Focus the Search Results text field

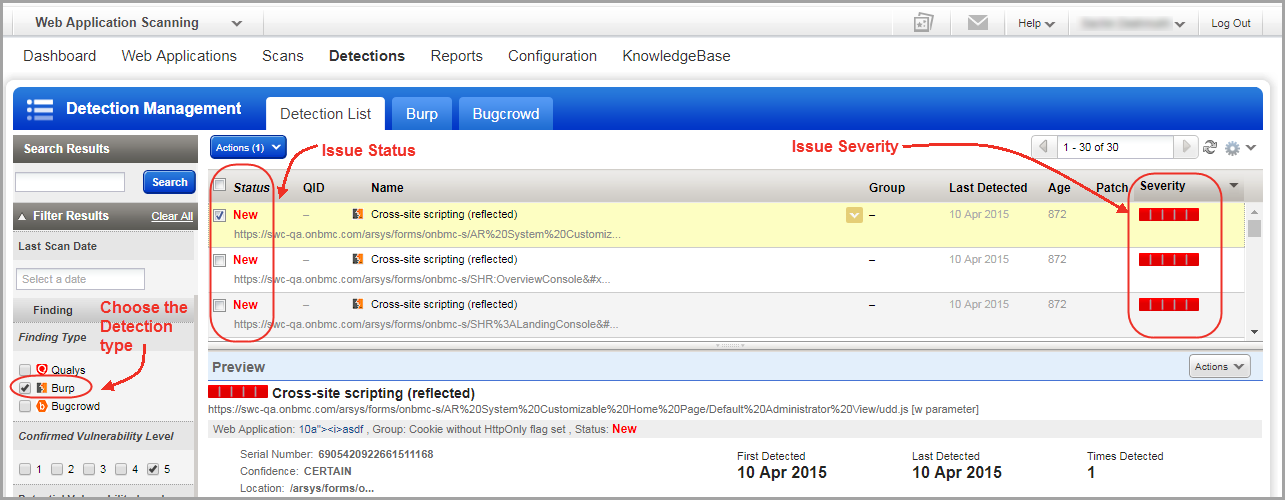point(70,182)
